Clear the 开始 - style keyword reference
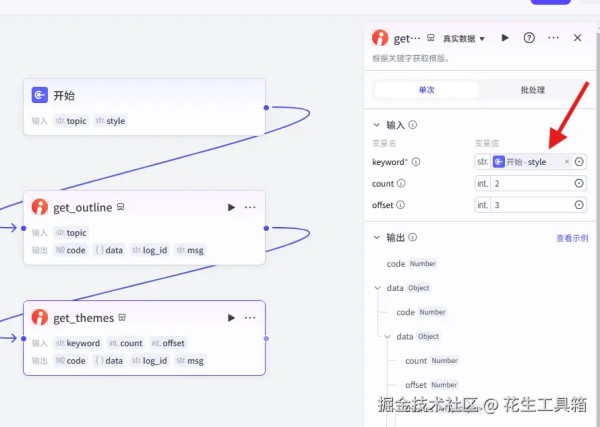600x427 pixels. (x=567, y=162)
